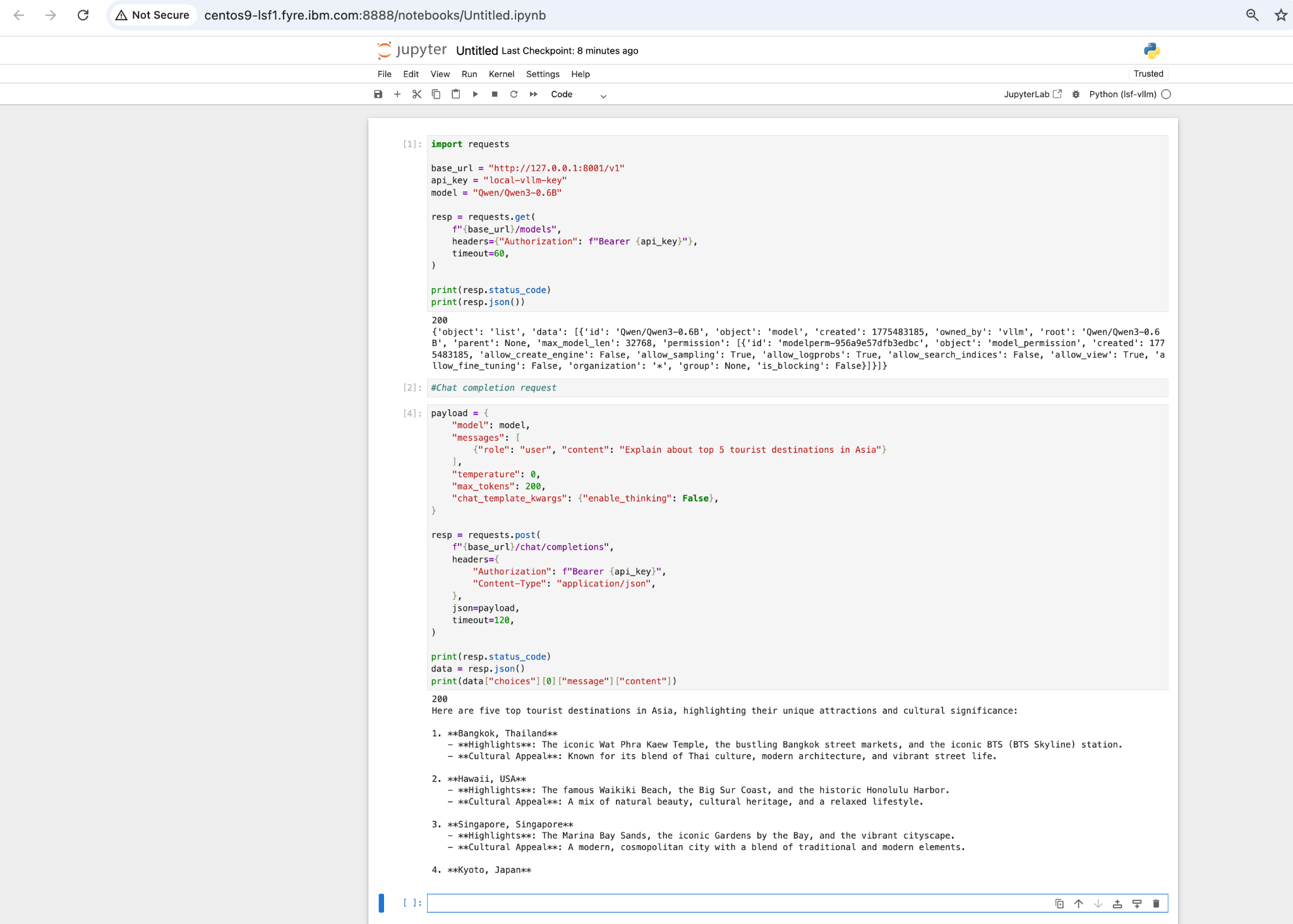This screenshot has width=1293, height=924.
Task: Restart the kernel with circular arrow icon
Action: click(514, 94)
